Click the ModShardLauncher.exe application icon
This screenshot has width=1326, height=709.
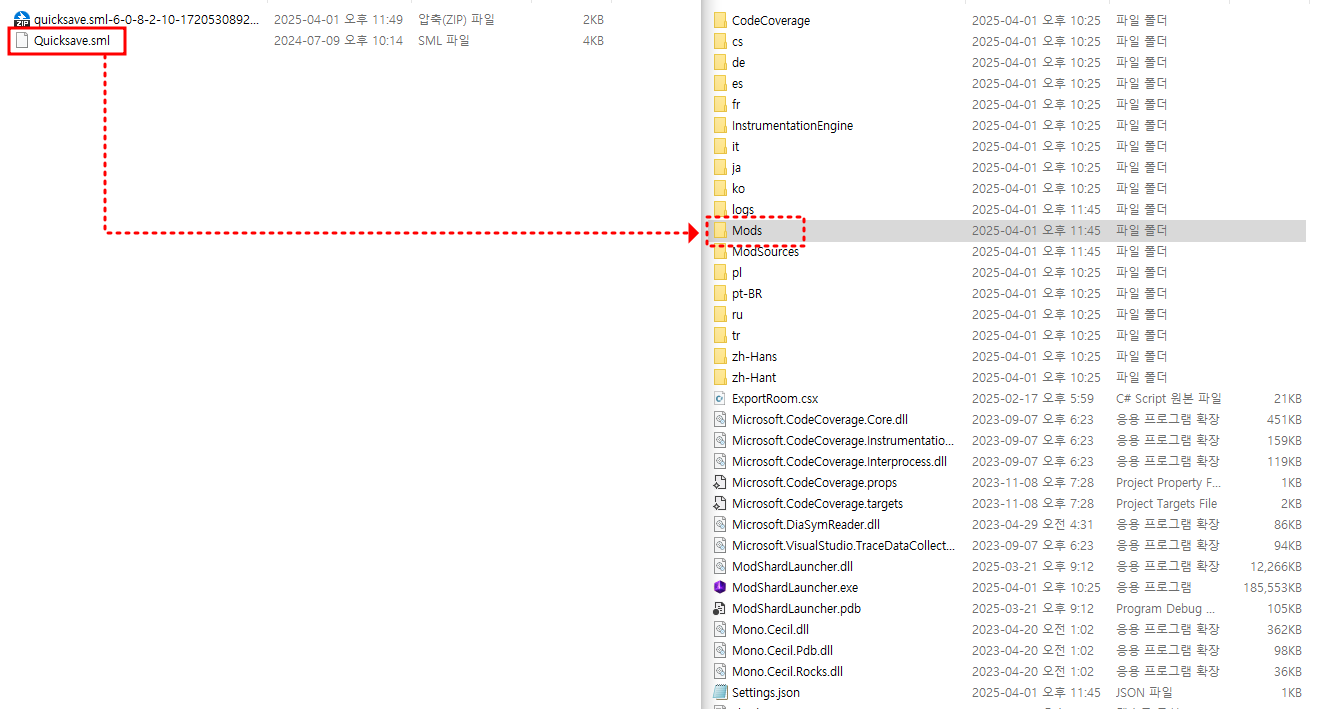click(720, 587)
